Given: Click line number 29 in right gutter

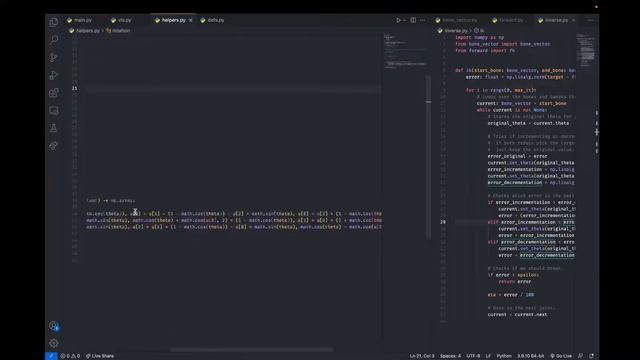Looking at the screenshot, I should [443, 222].
